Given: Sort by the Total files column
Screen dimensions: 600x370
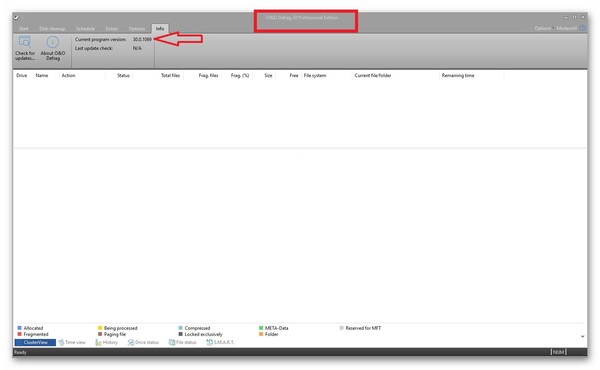Looking at the screenshot, I should pyautogui.click(x=170, y=75).
